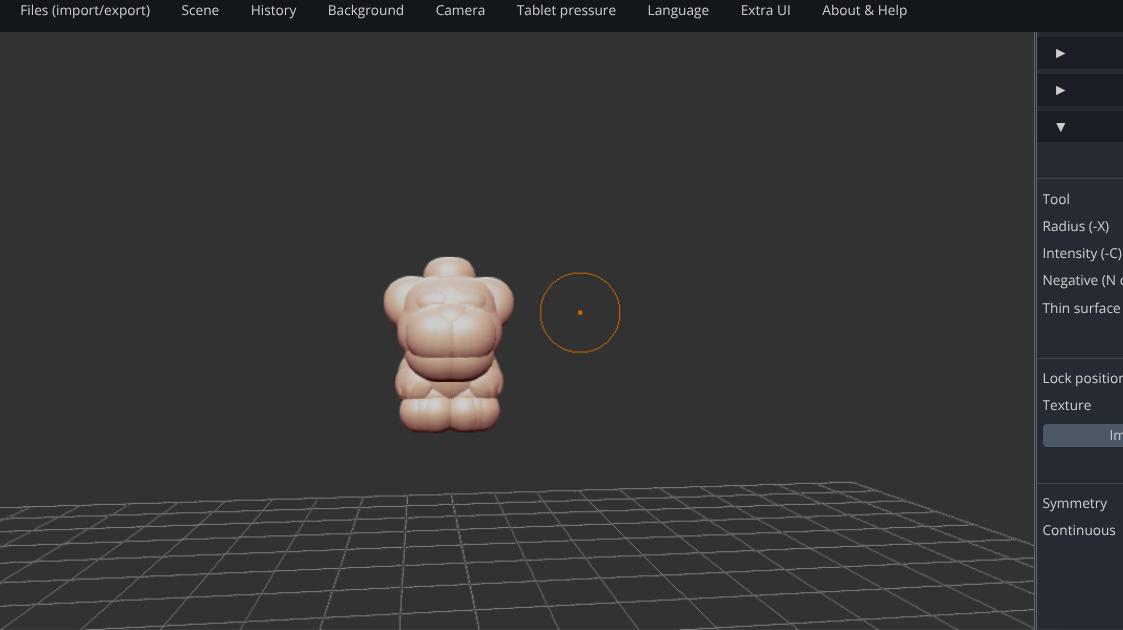Image resolution: width=1123 pixels, height=630 pixels.
Task: Click the Thin surface label
Action: (x=1081, y=308)
